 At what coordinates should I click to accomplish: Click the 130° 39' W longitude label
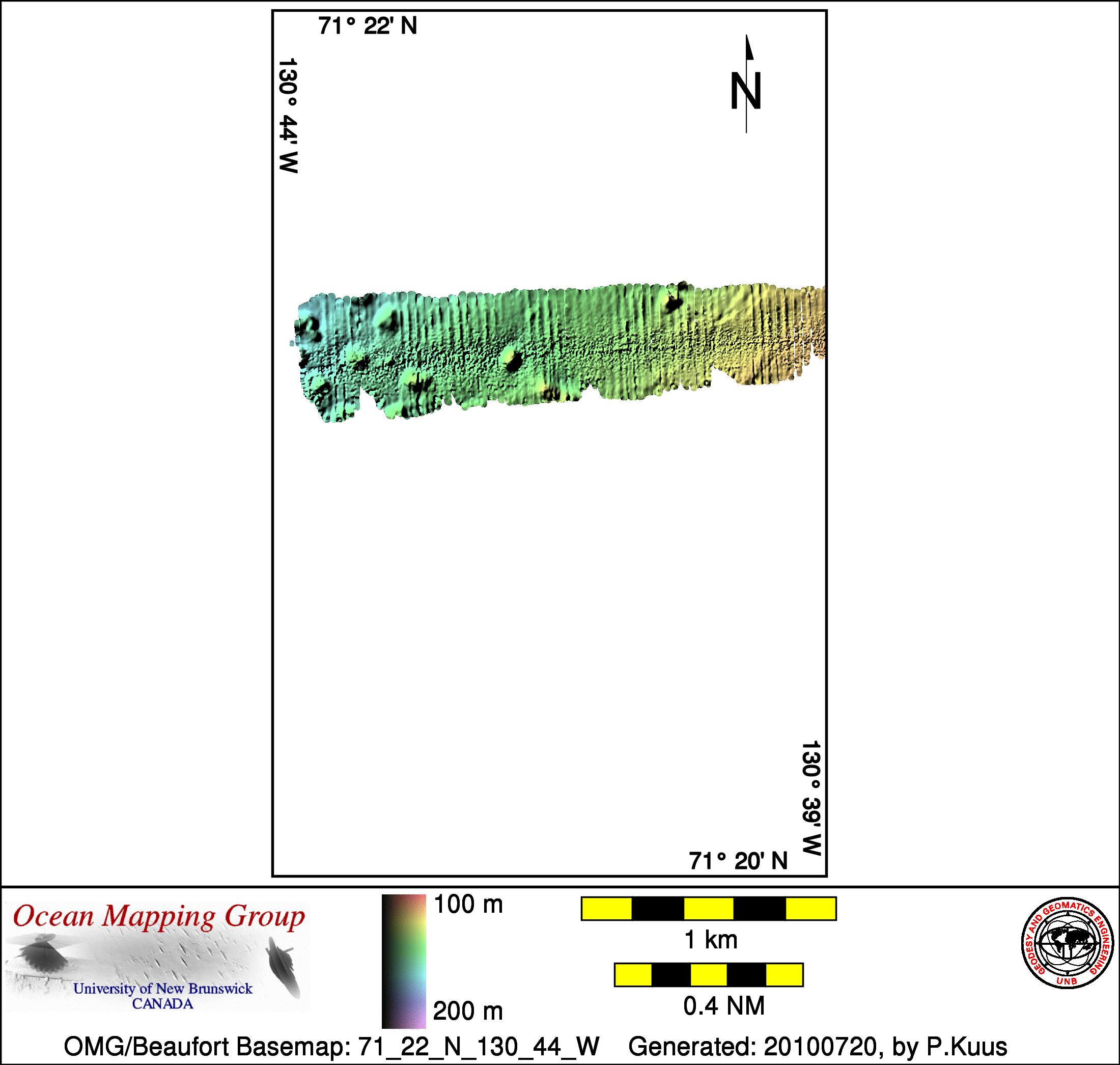coord(811,798)
